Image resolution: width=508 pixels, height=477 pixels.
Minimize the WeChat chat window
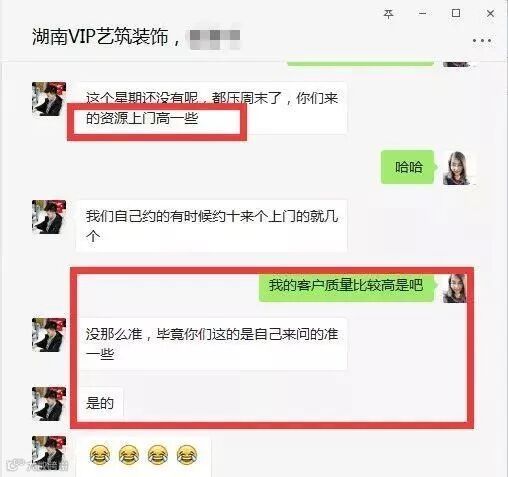coord(422,14)
